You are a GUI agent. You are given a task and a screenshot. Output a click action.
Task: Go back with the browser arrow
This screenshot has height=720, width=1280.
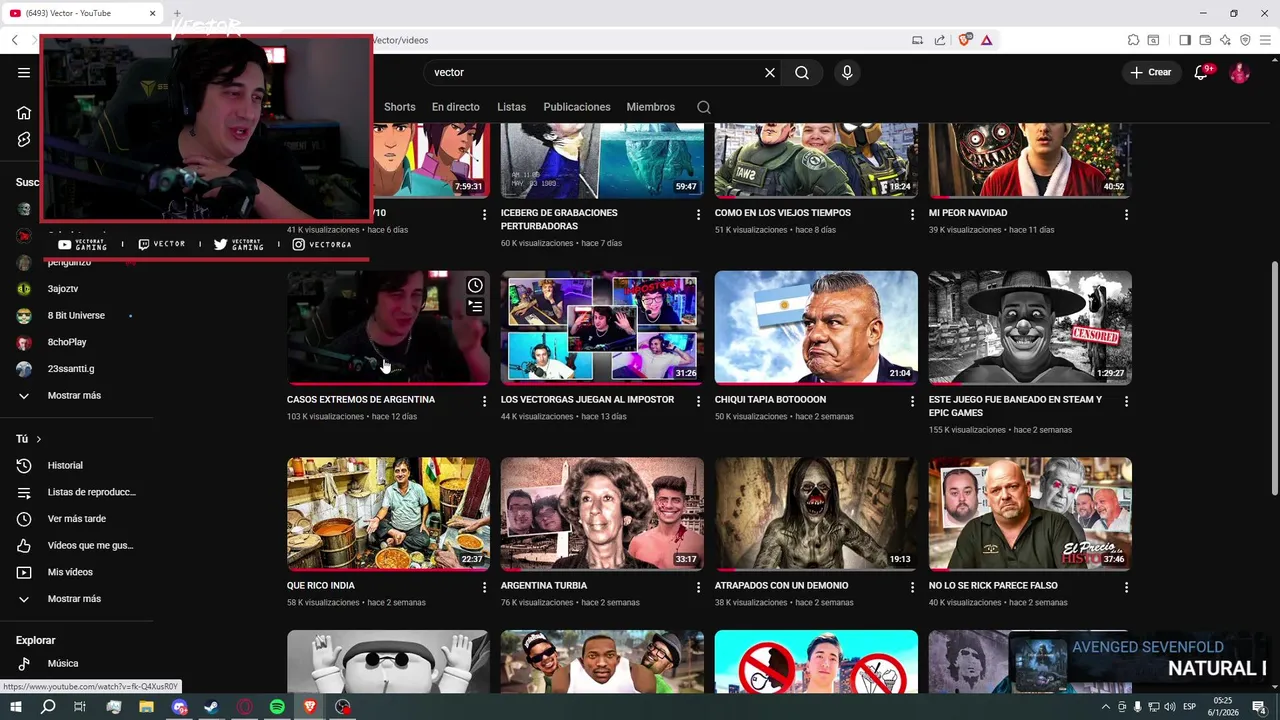15,40
